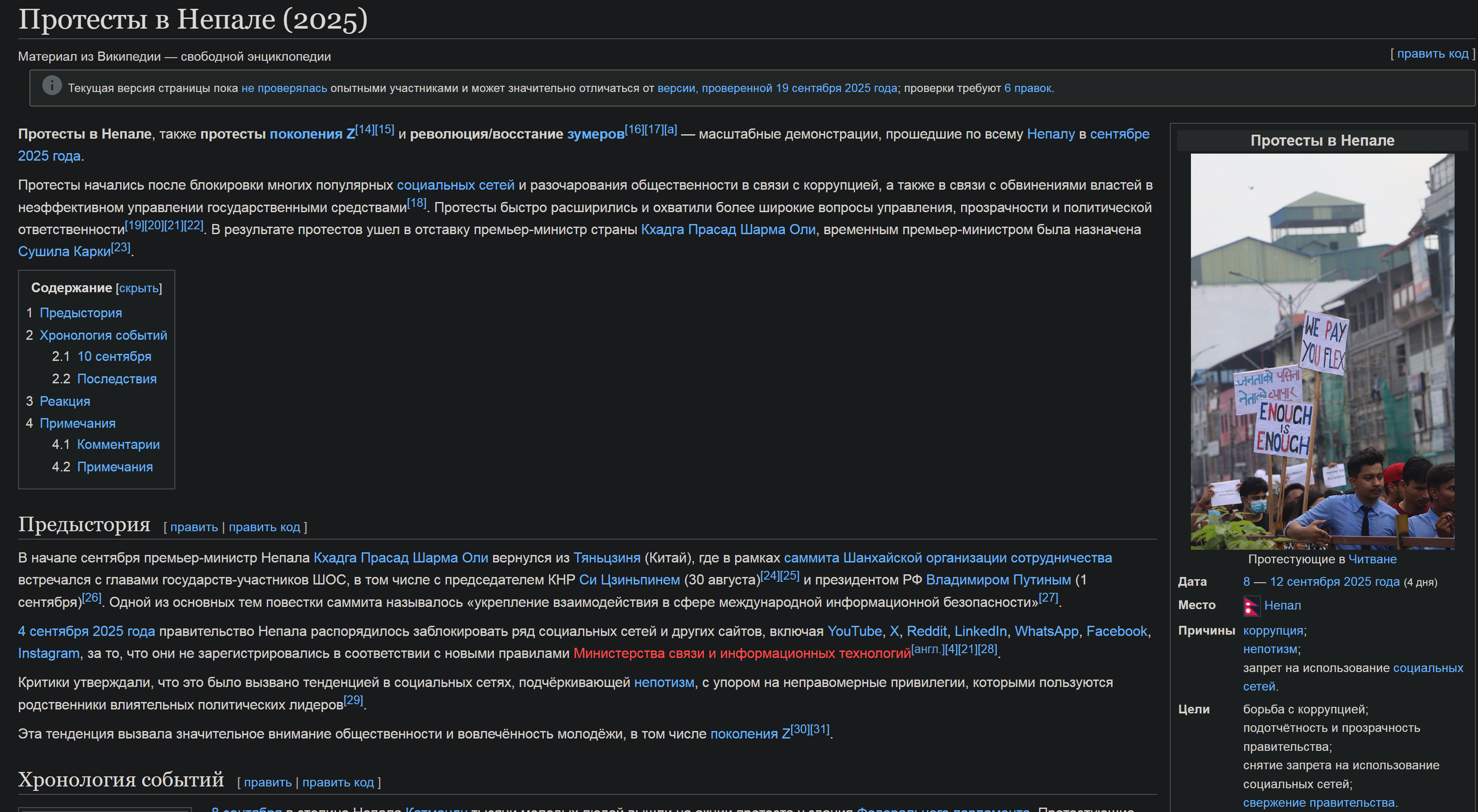
Task: Click the 6 правок link in notice
Action: coord(1027,88)
